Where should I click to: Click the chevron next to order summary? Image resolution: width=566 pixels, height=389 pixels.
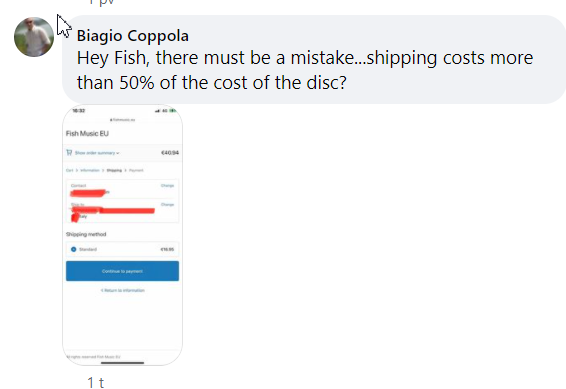click(x=118, y=153)
